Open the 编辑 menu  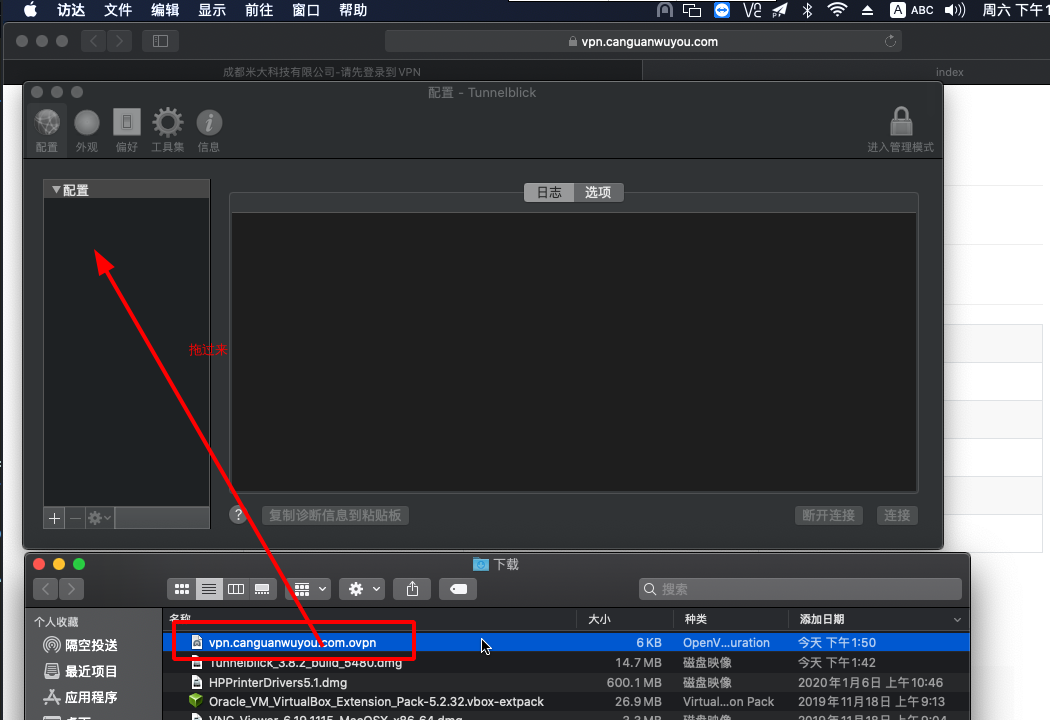pos(165,10)
